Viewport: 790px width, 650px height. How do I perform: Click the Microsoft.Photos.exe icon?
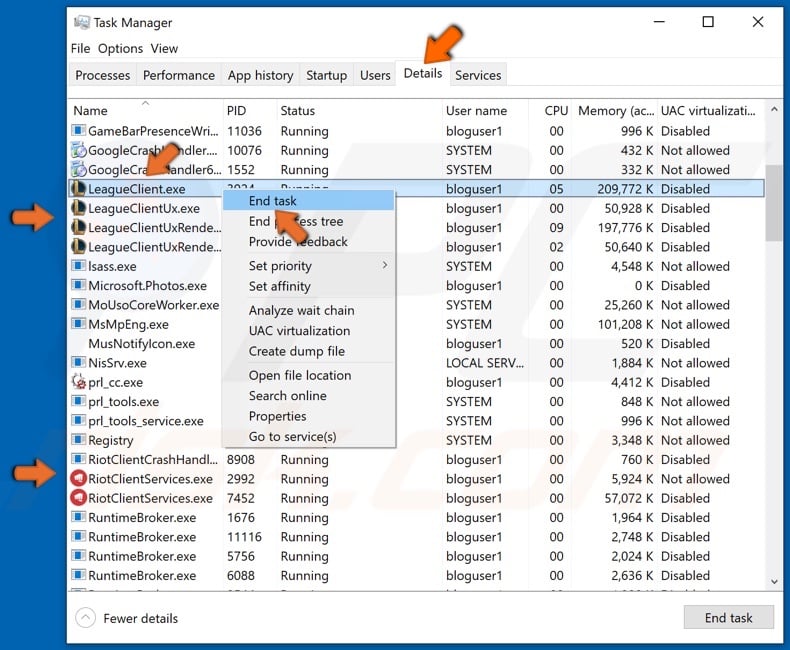click(78, 285)
